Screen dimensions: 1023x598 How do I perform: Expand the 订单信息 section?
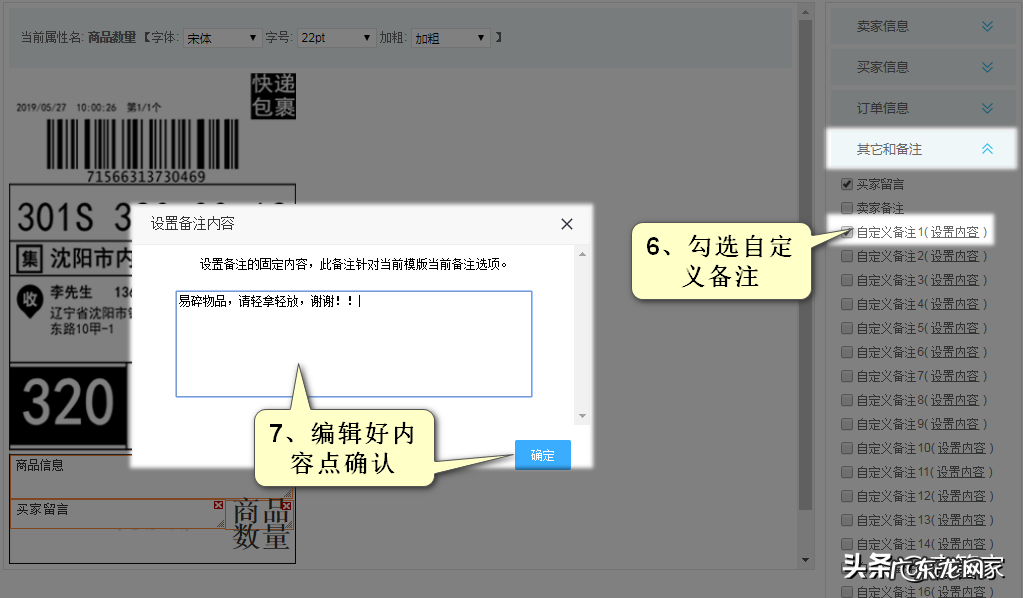pyautogui.click(x=987, y=107)
